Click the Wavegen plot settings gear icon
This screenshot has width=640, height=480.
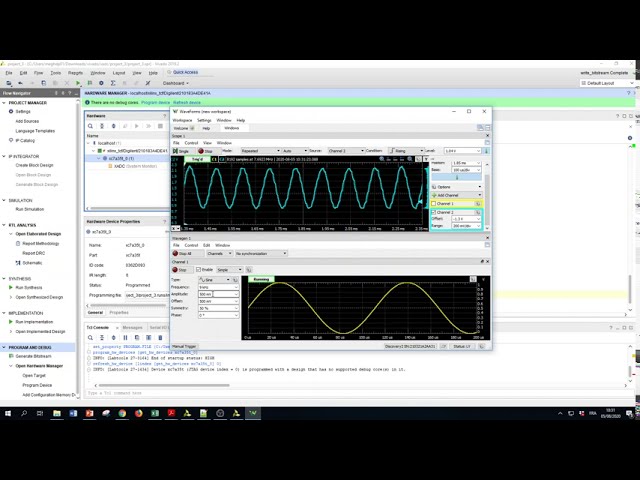point(473,279)
